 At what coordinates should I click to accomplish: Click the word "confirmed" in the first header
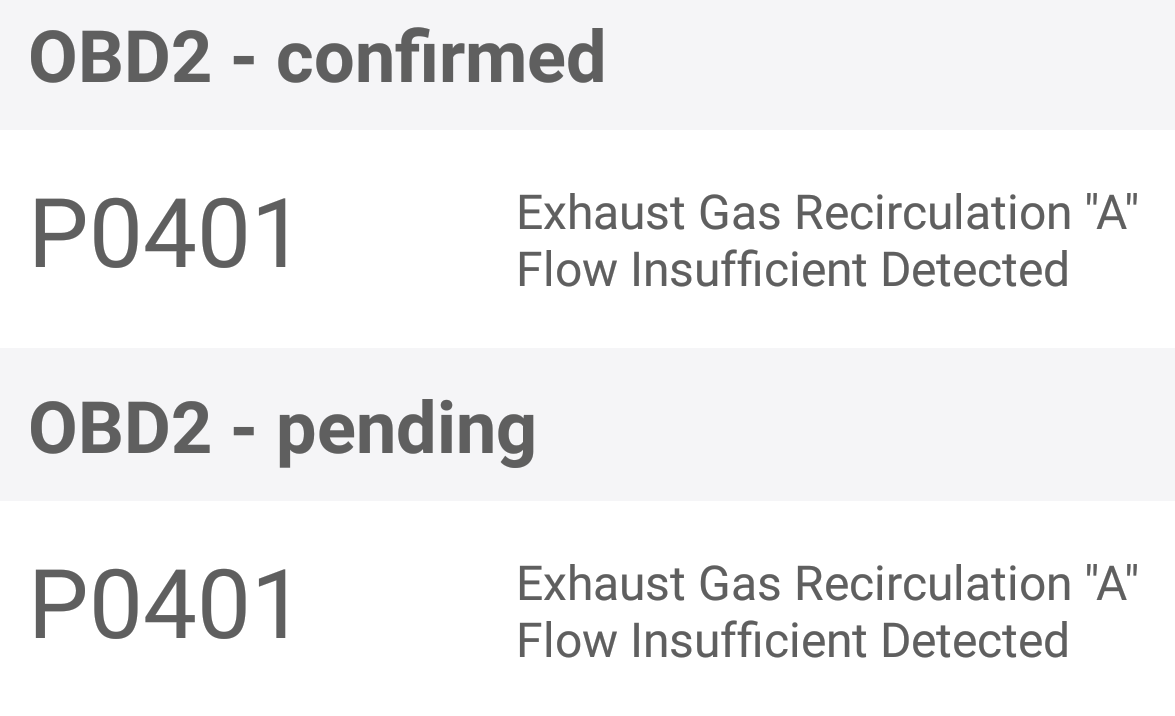click(x=440, y=57)
